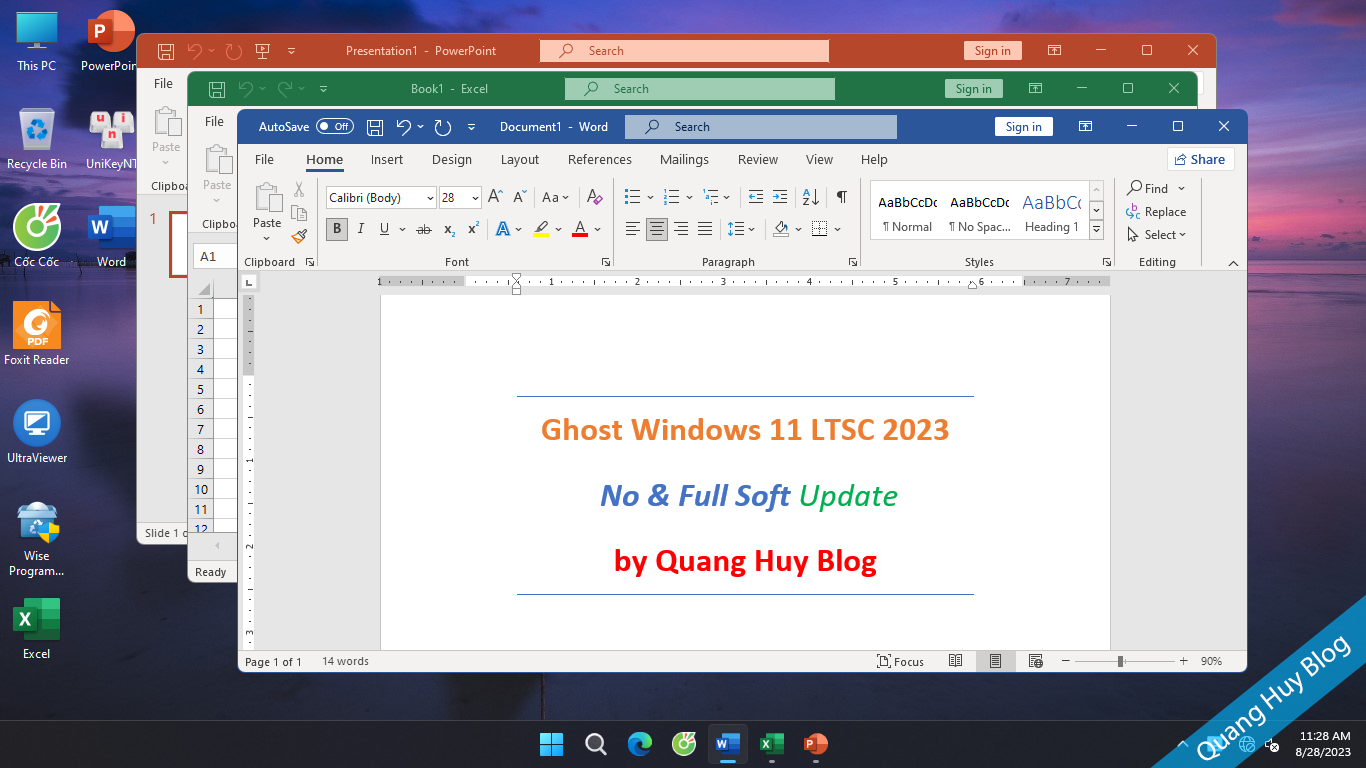Click the text highlight color button

[x=541, y=229]
